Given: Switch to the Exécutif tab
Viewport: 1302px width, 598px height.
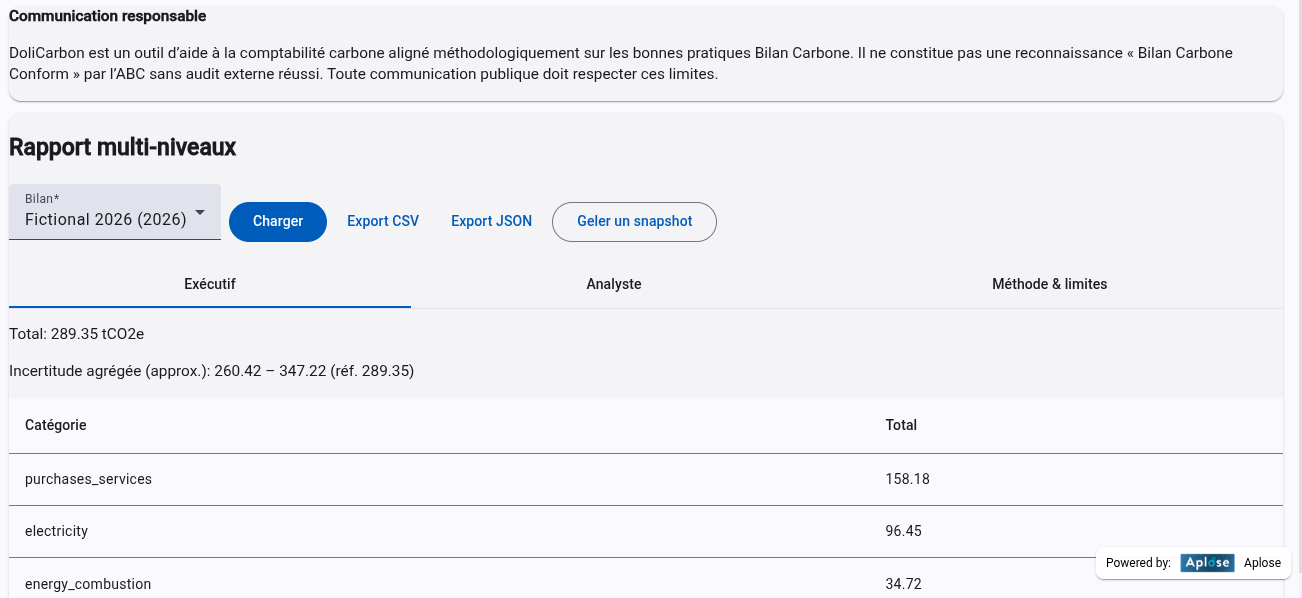Looking at the screenshot, I should pyautogui.click(x=210, y=284).
